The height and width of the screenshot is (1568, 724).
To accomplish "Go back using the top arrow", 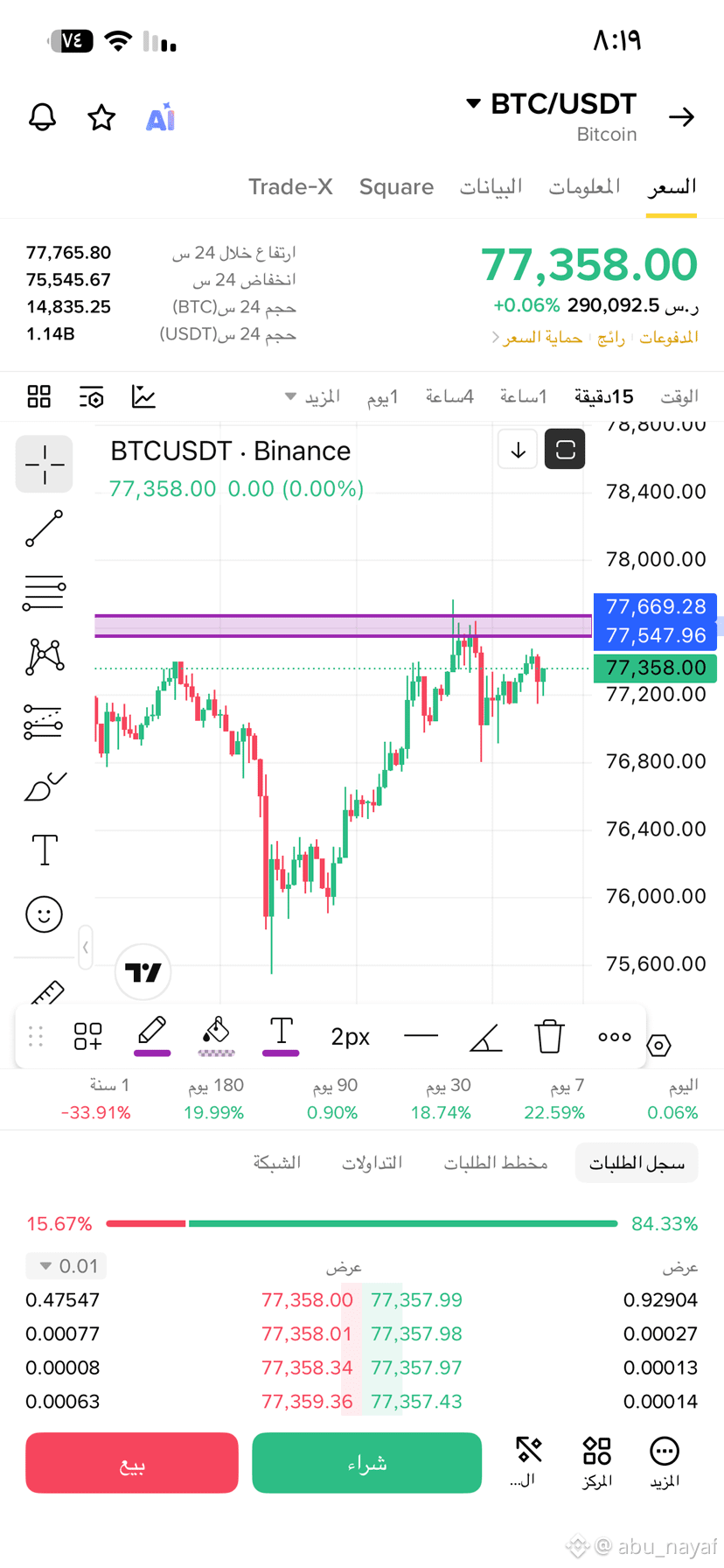I will [681, 117].
